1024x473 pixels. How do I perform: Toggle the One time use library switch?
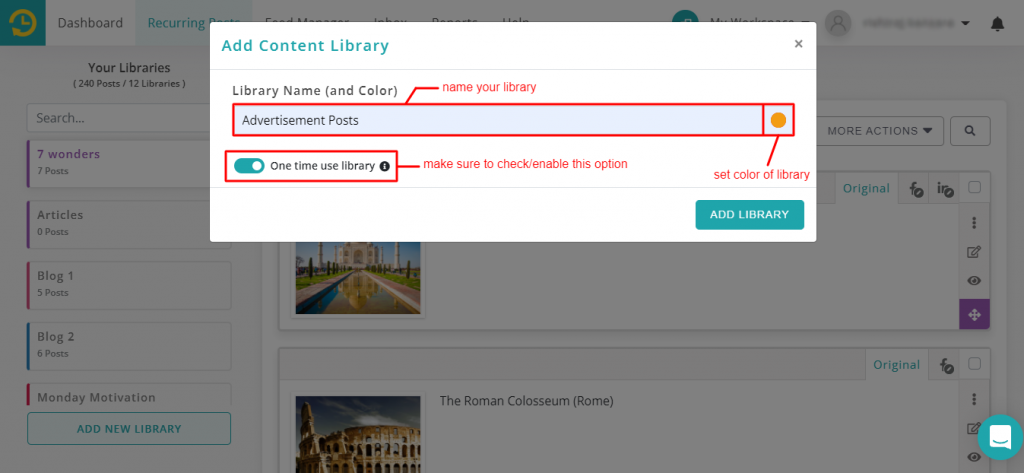pos(249,166)
